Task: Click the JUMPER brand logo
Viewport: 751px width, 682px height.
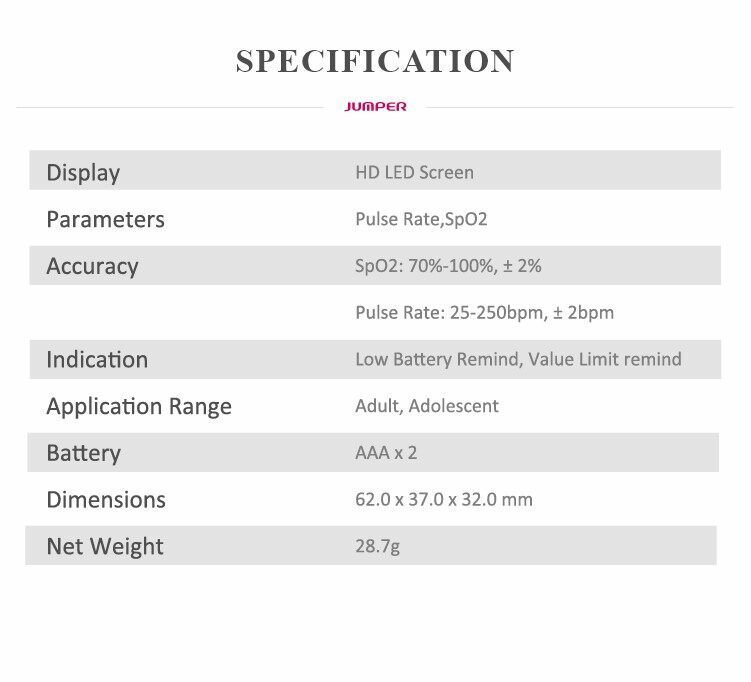Action: [x=375, y=107]
